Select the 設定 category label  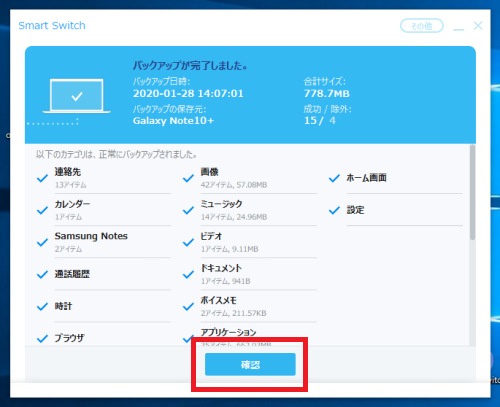pyautogui.click(x=355, y=210)
